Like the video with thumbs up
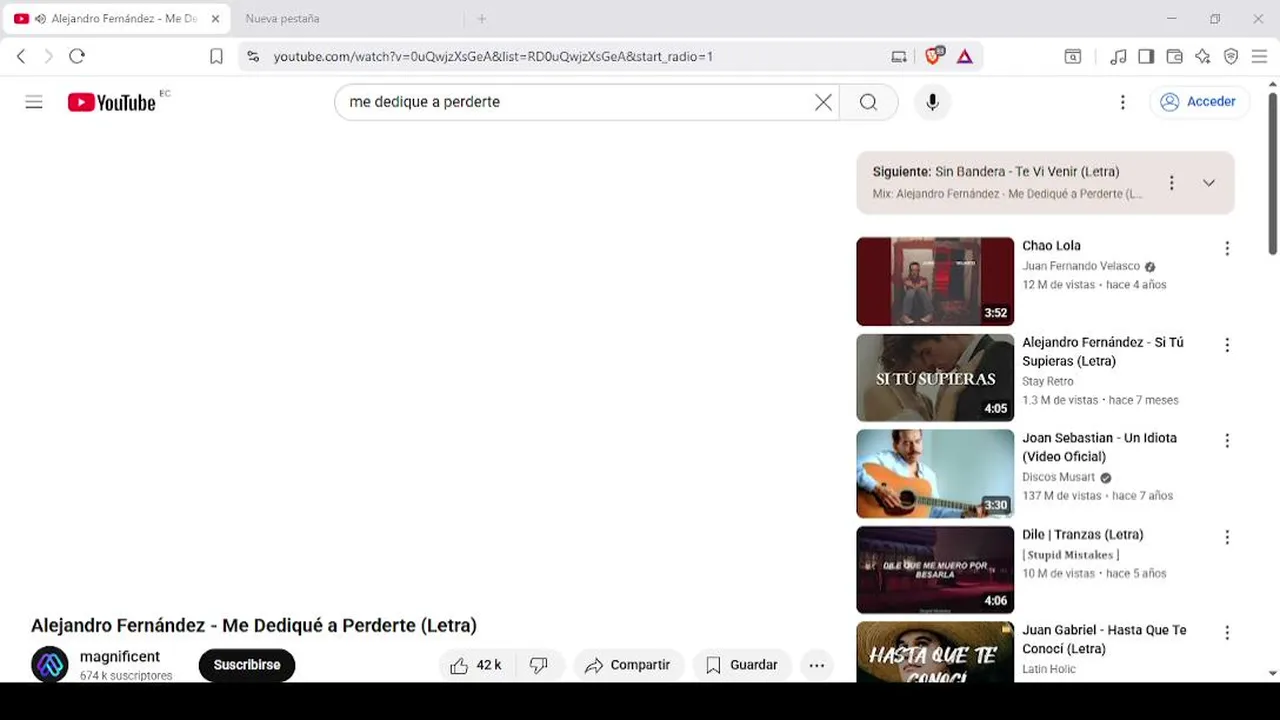The image size is (1280, 720). click(x=476, y=665)
